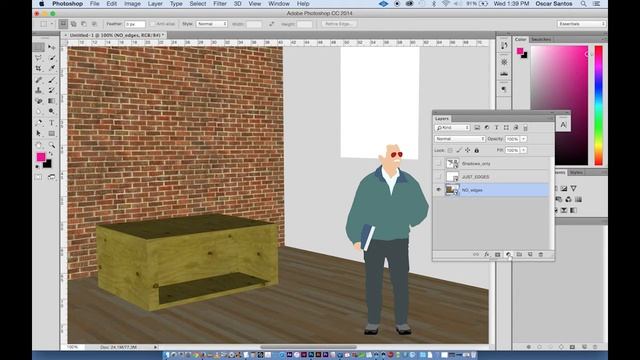Viewport: 640px width, 360px height.
Task: Open the Window menu
Action: (x=279, y=4)
